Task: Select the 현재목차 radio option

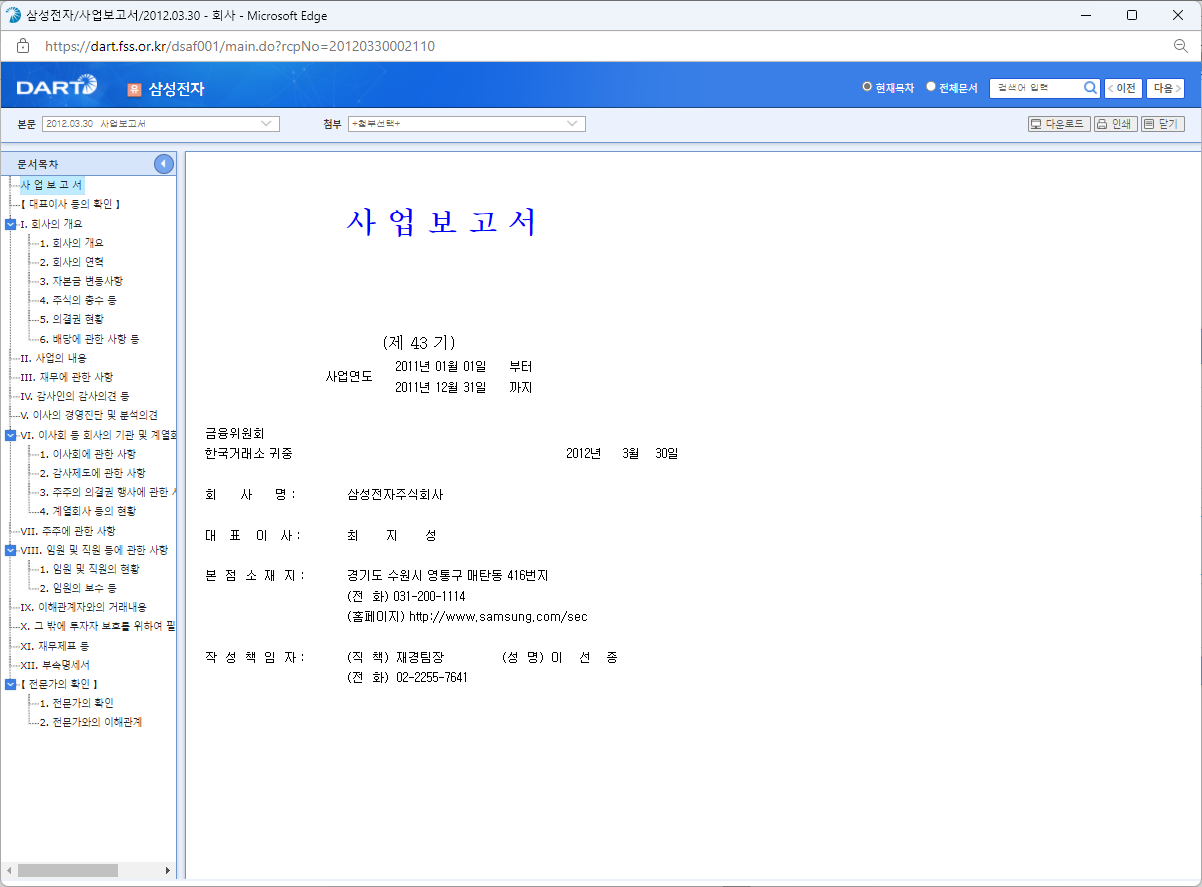Action: point(868,87)
